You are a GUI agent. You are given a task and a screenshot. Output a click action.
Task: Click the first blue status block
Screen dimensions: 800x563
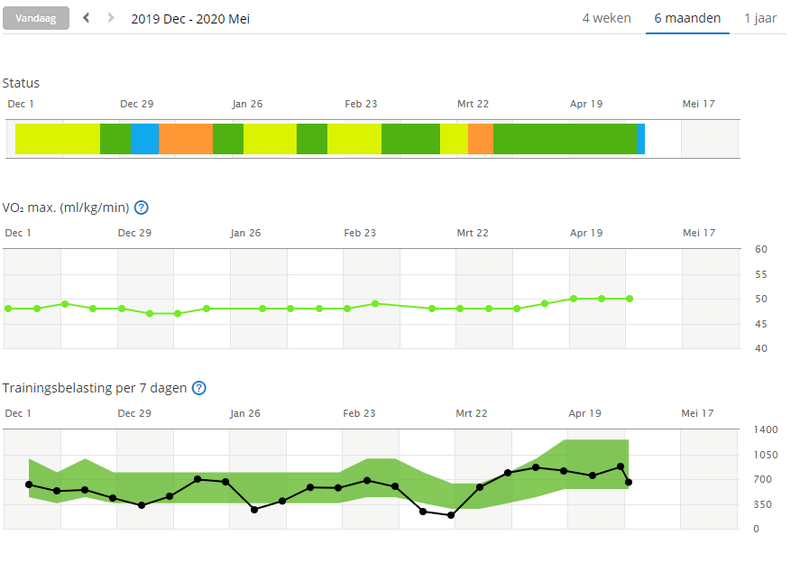pyautogui.click(x=145, y=139)
